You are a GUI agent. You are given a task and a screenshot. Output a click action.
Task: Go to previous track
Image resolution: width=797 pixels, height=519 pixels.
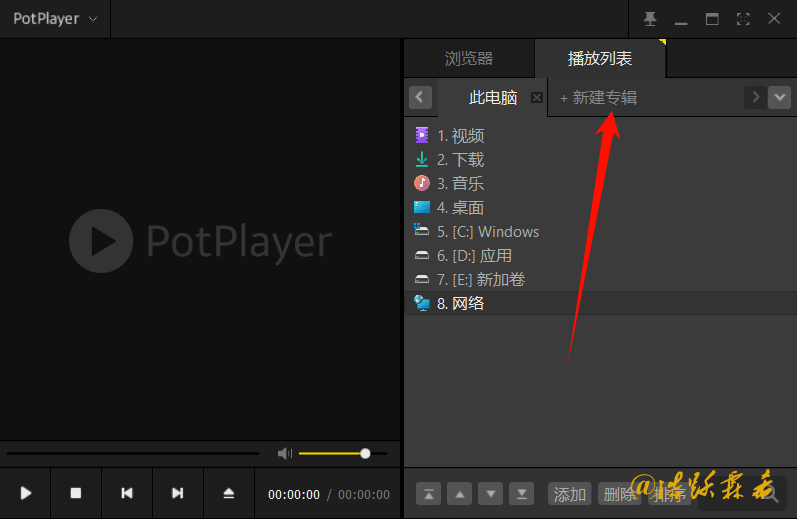point(127,493)
